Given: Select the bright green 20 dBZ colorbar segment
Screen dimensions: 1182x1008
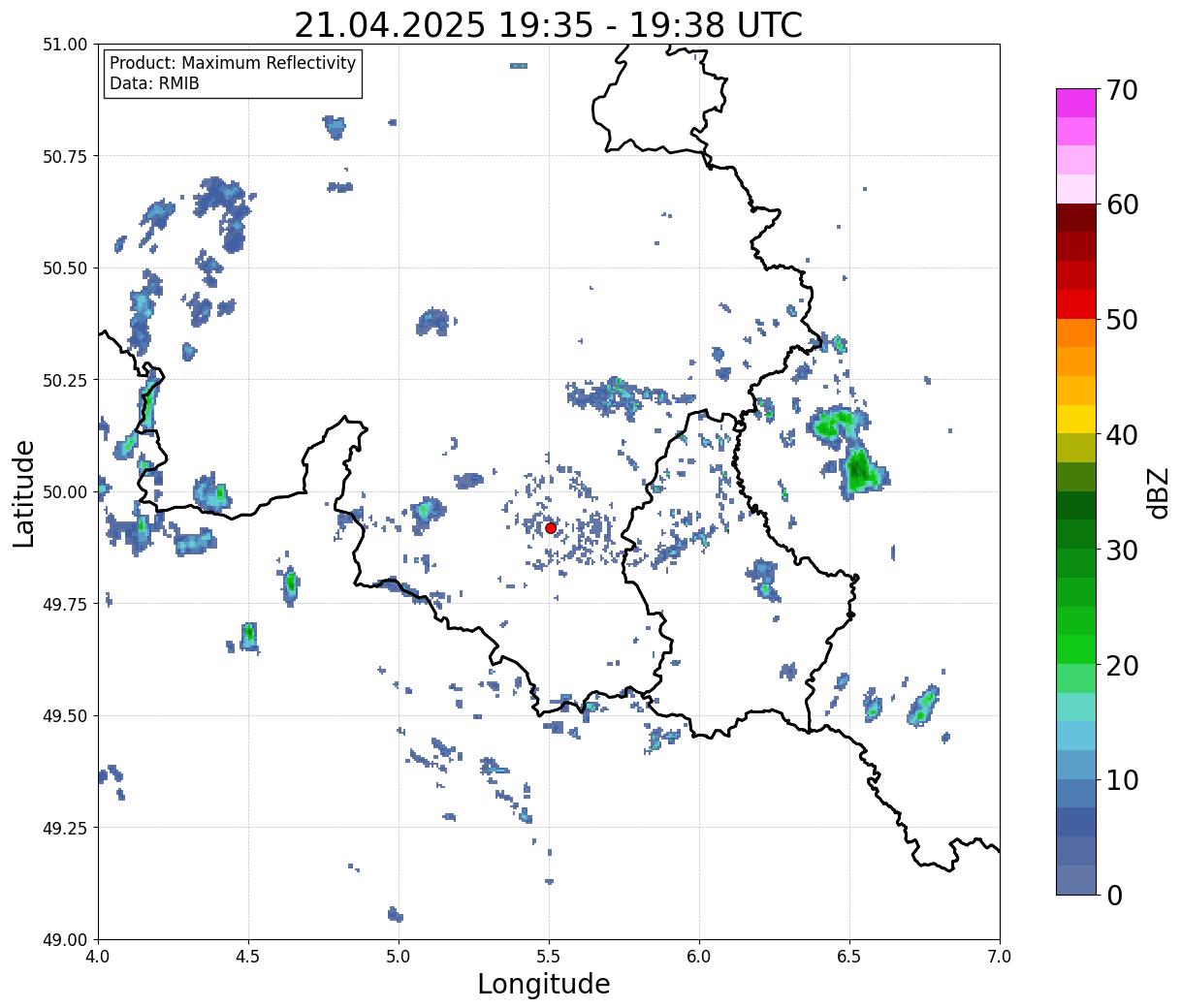Looking at the screenshot, I should 1076,648.
